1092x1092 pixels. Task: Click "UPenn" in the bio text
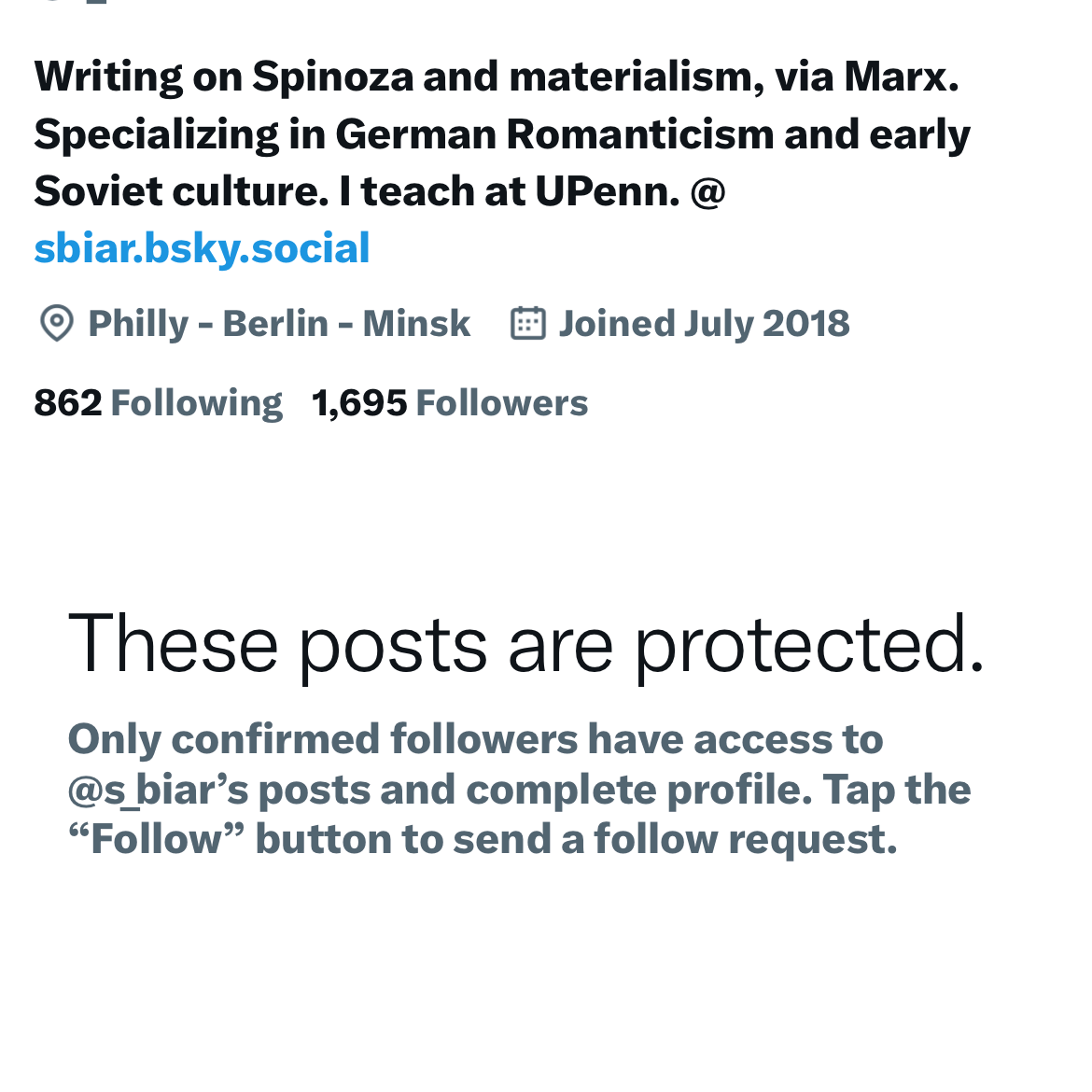(x=607, y=191)
